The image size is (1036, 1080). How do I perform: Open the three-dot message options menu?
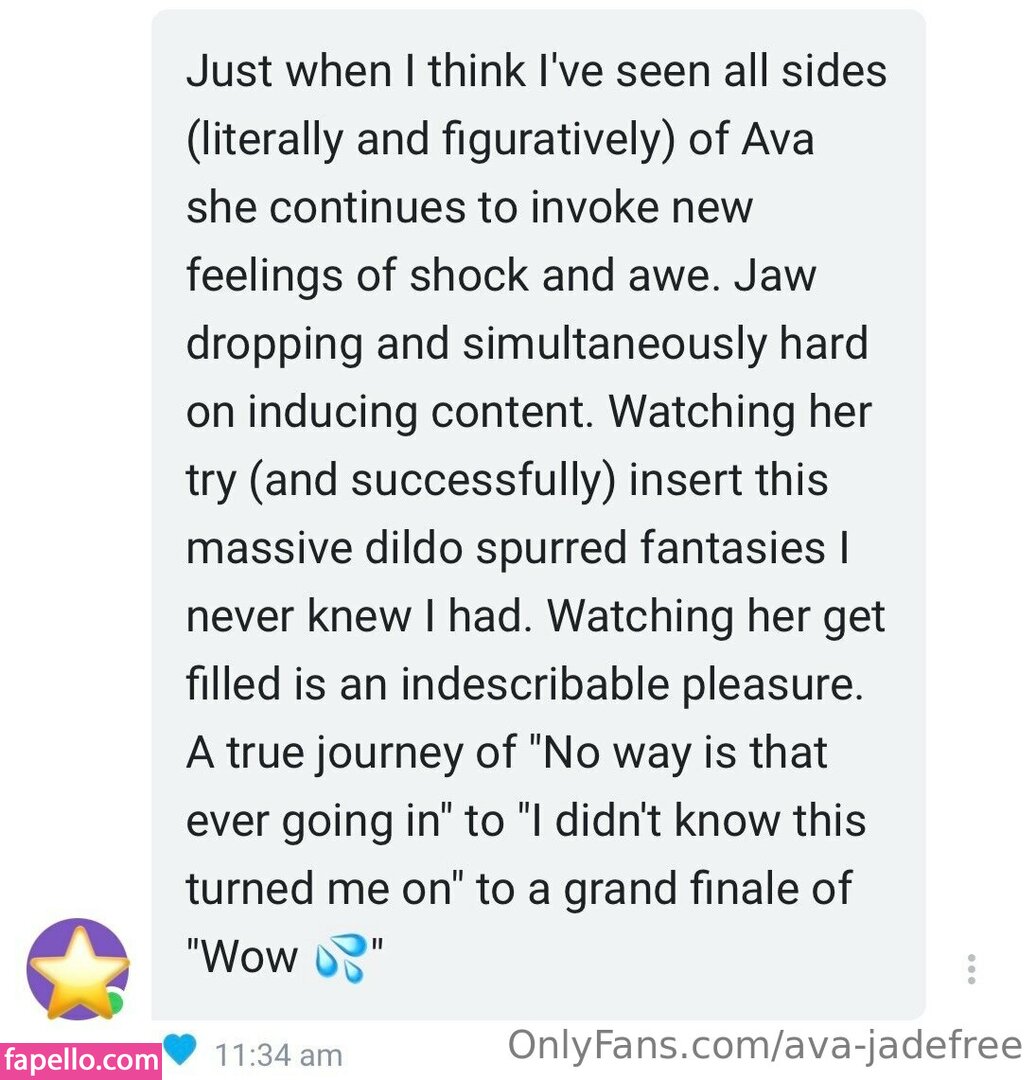pyautogui.click(x=971, y=969)
